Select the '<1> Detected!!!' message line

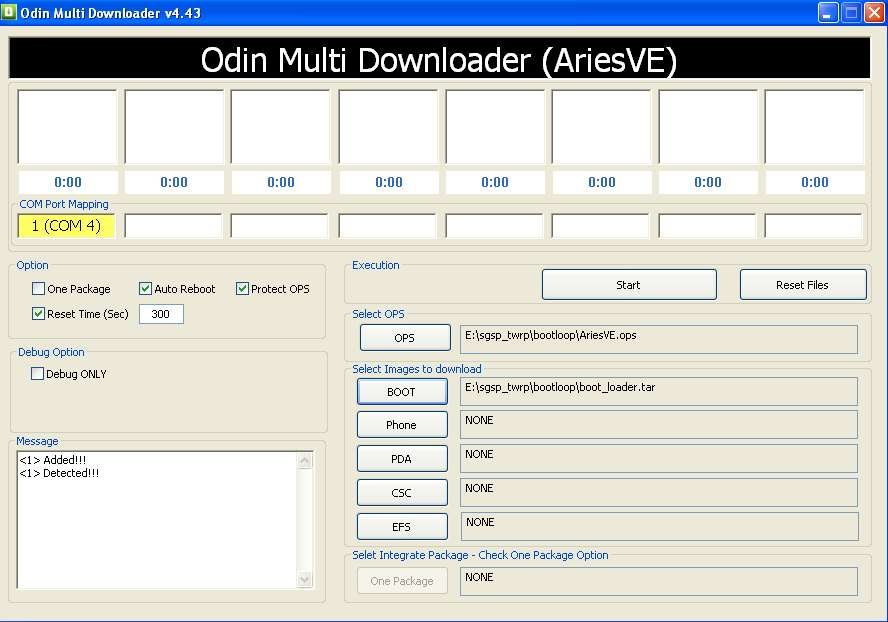click(x=59, y=473)
